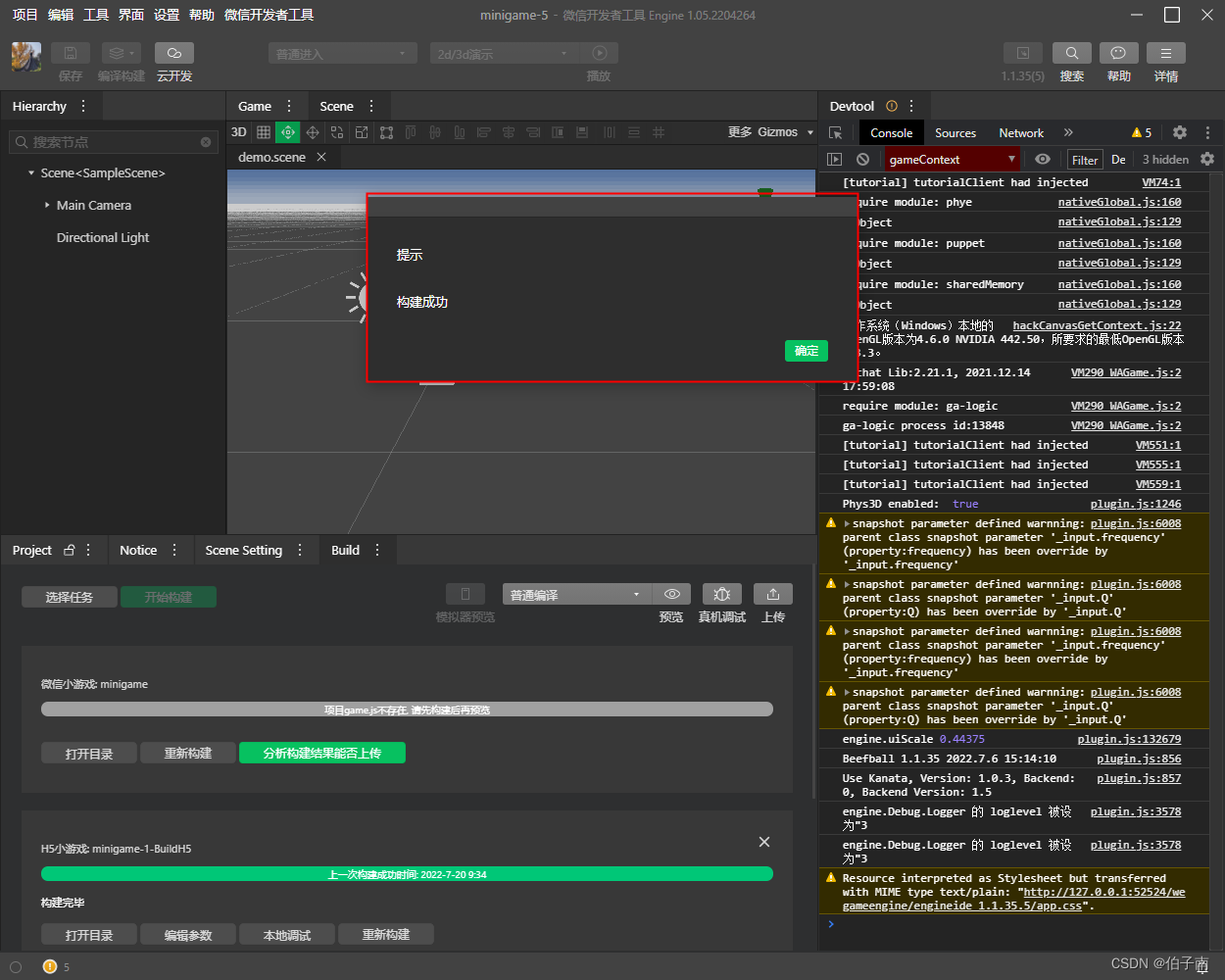The image size is (1225, 980).
Task: Switch to the Scene tab
Action: pos(336,106)
